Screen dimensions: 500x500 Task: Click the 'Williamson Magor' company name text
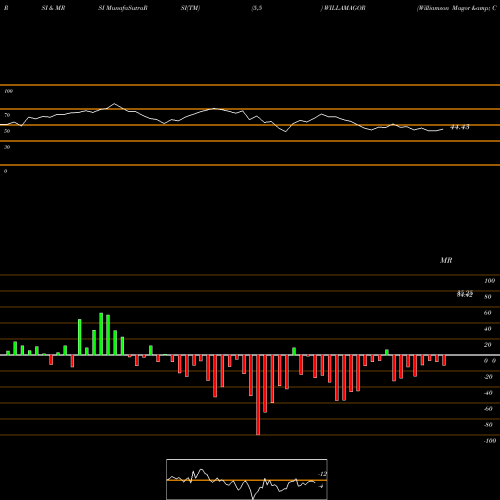[x=443, y=8]
